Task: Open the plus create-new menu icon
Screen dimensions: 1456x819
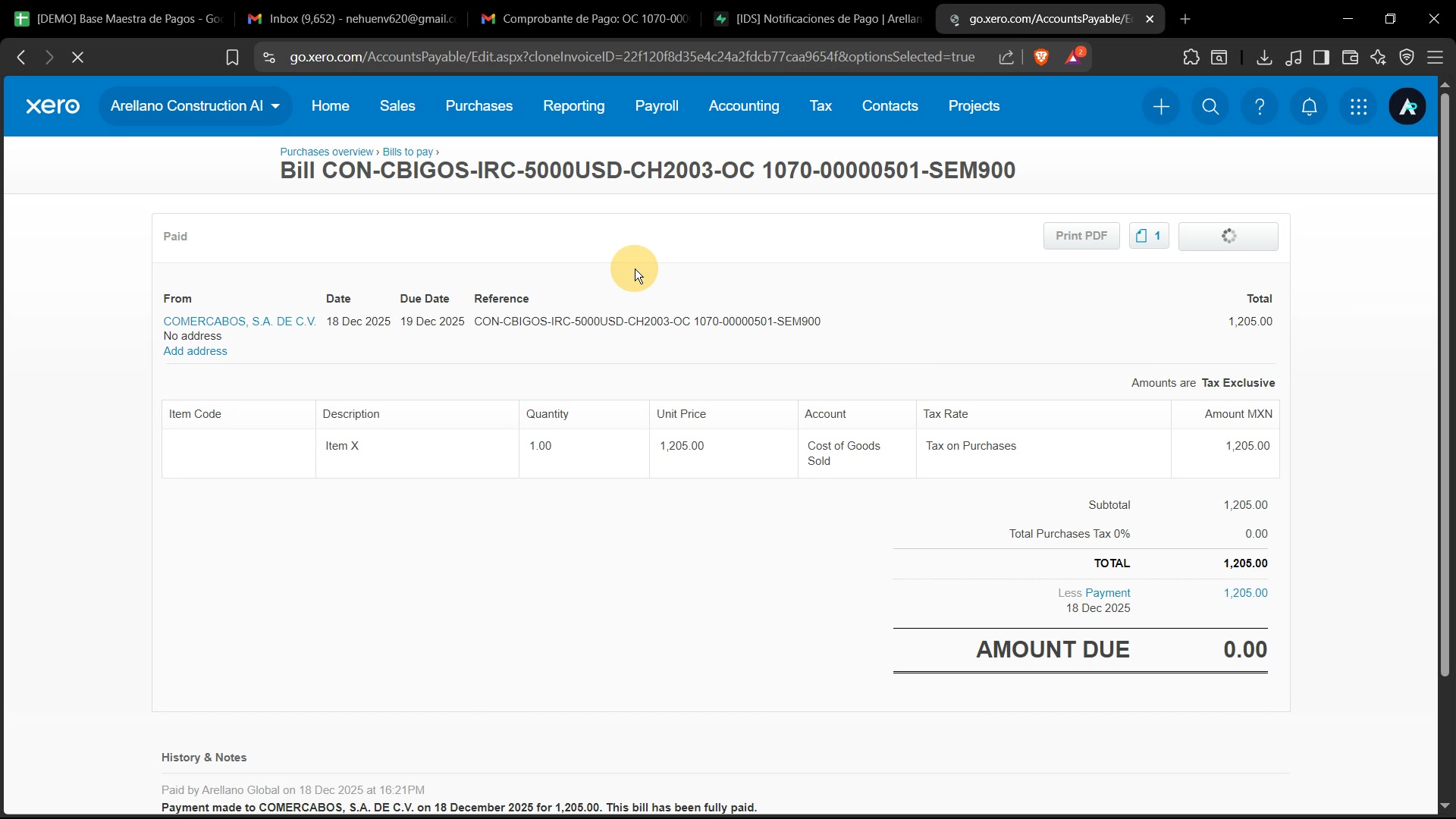Action: pyautogui.click(x=1161, y=107)
